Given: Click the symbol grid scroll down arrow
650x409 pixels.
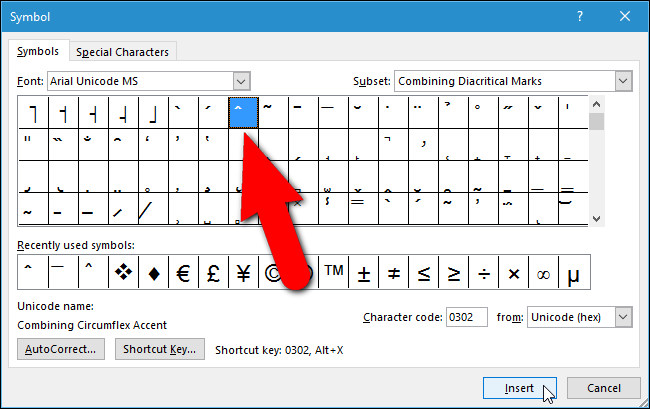Looking at the screenshot, I should pyautogui.click(x=596, y=218).
